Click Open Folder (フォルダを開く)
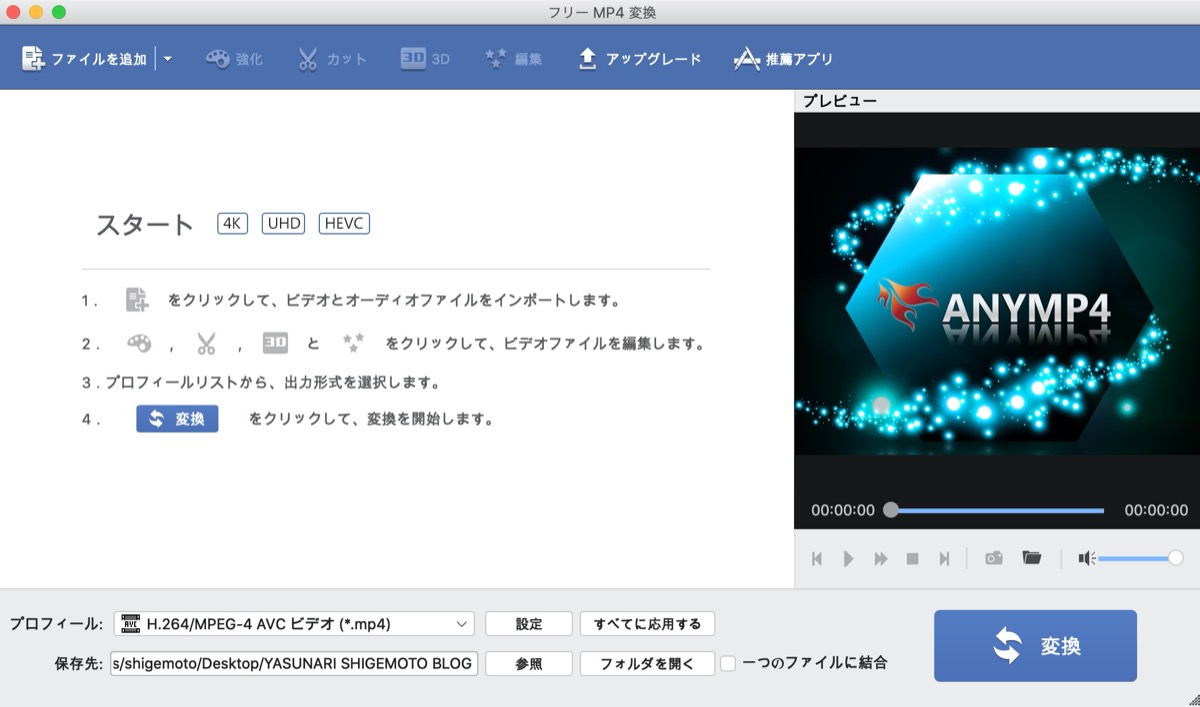1200x707 pixels. pyautogui.click(x=647, y=664)
